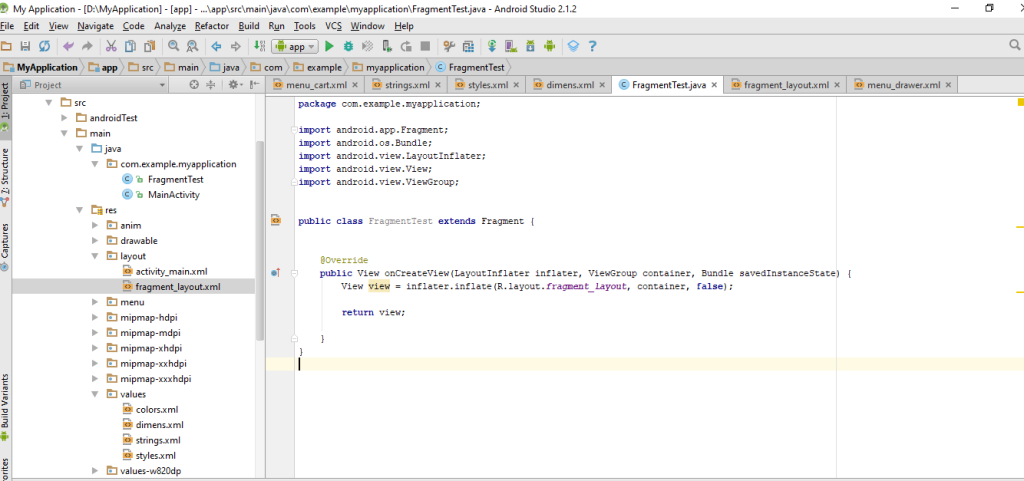Click the grey Stop square icon
Screen dimensions: 1024x481
click(x=425, y=46)
